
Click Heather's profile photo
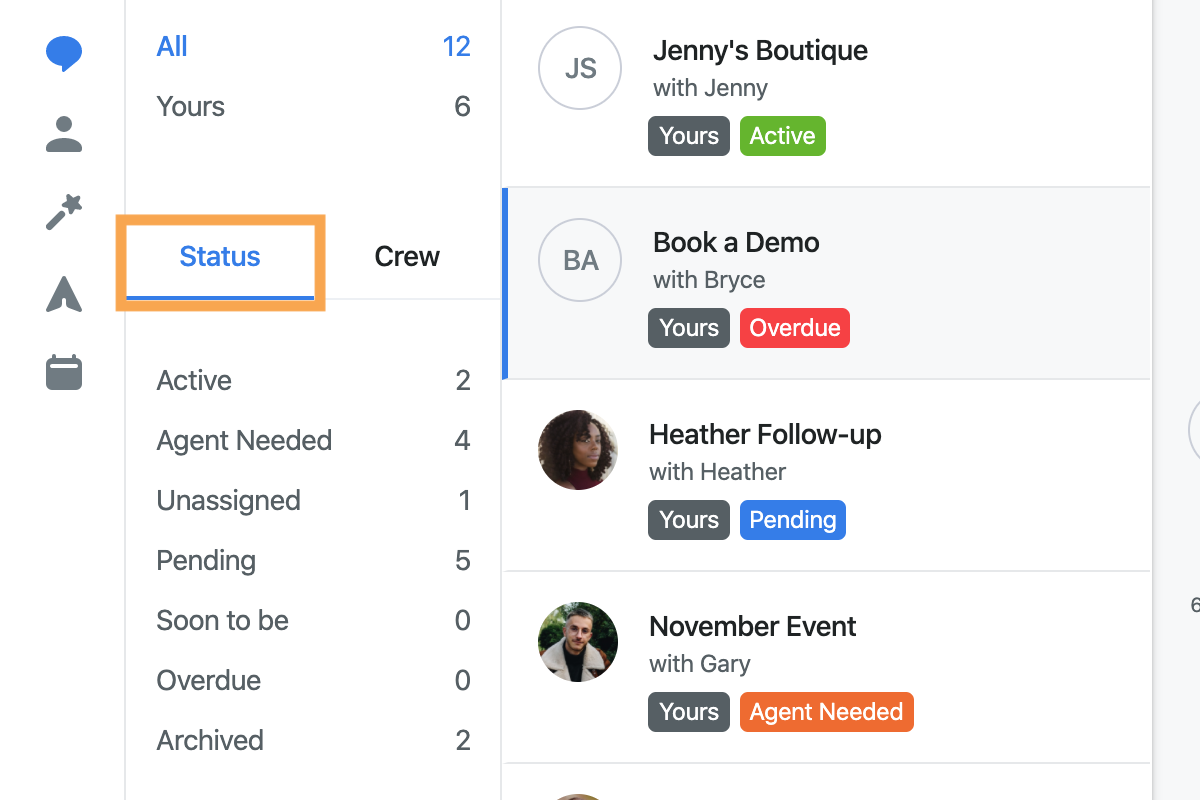(x=578, y=450)
